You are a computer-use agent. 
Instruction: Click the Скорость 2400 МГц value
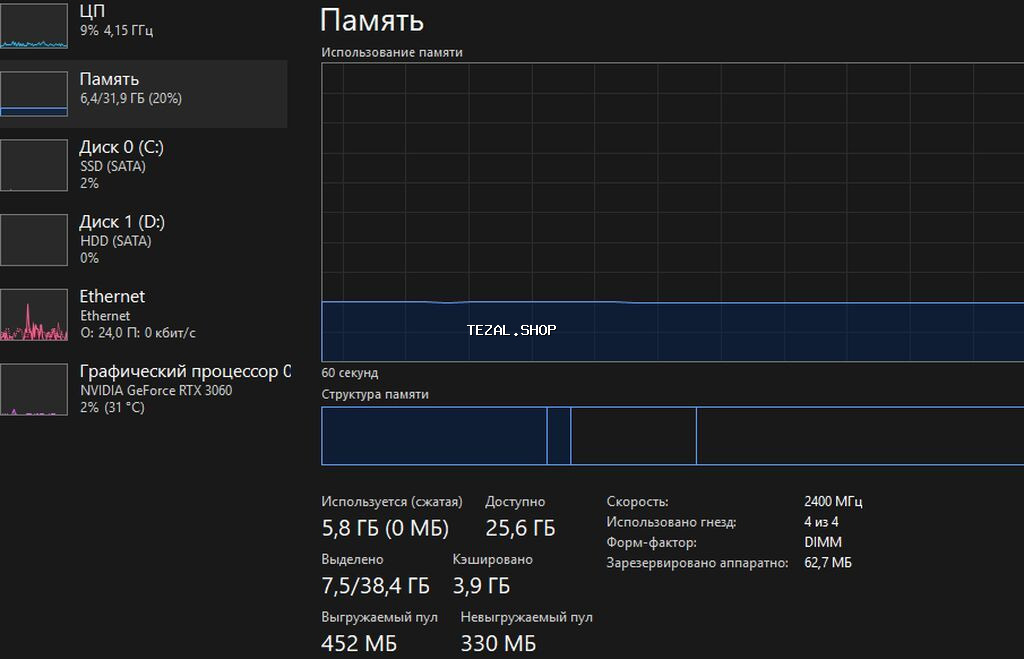833,502
